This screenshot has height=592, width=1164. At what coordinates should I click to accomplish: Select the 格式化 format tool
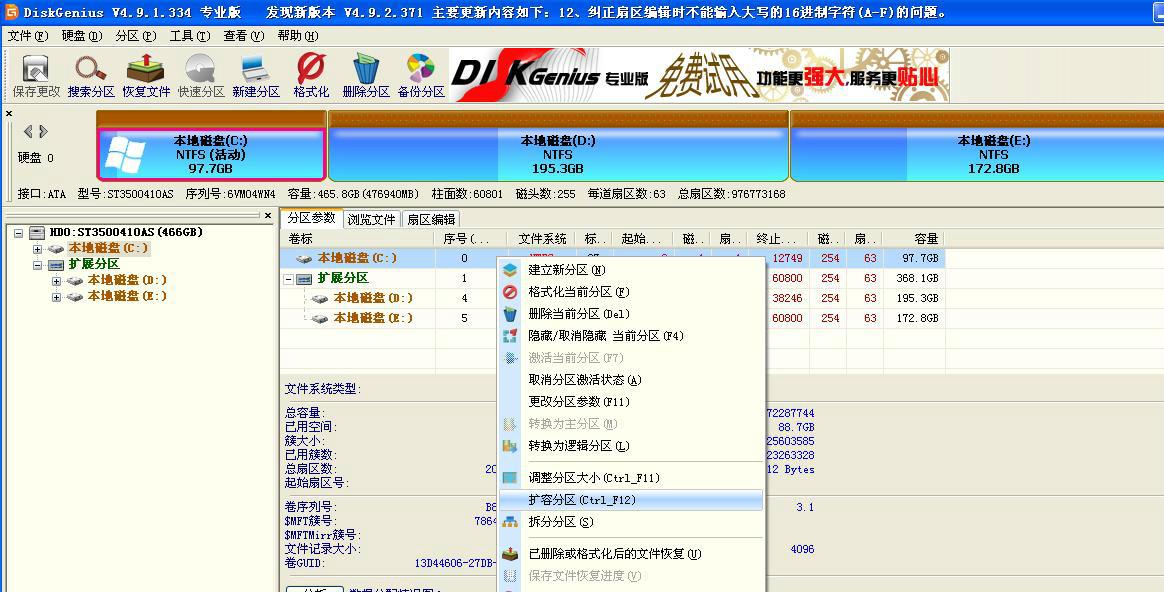(x=311, y=76)
